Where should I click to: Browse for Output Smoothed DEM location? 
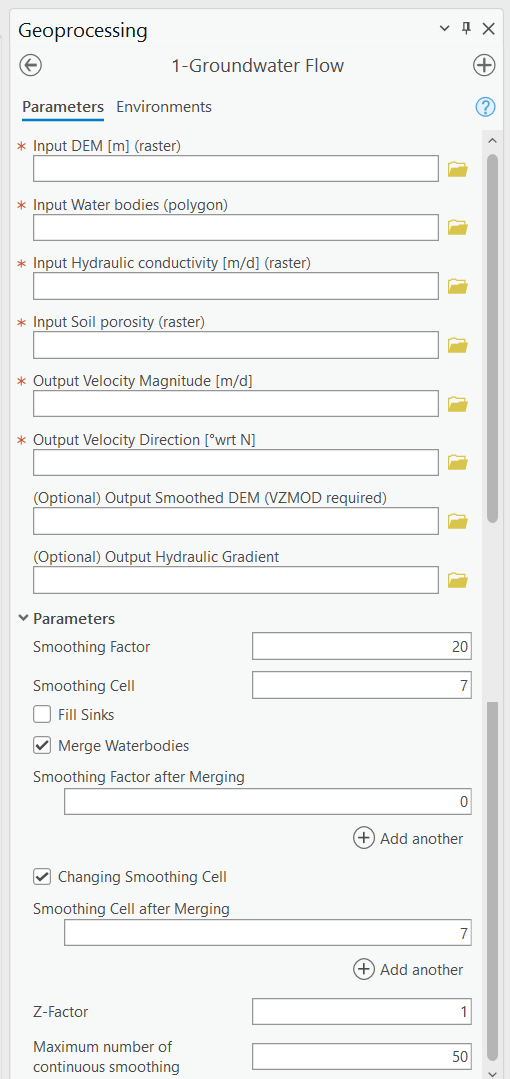[x=458, y=521]
